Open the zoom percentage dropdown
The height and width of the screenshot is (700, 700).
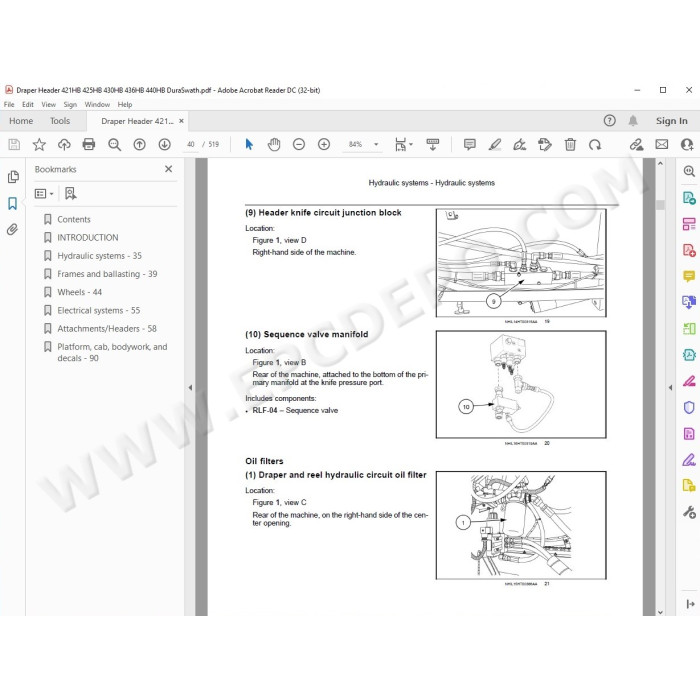point(376,144)
